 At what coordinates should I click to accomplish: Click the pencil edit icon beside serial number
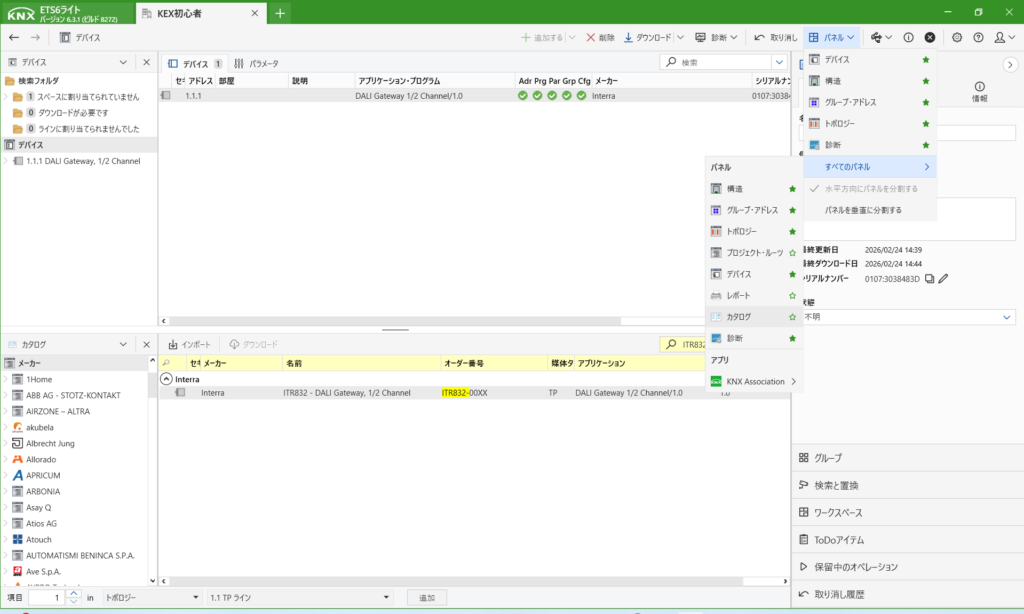943,279
